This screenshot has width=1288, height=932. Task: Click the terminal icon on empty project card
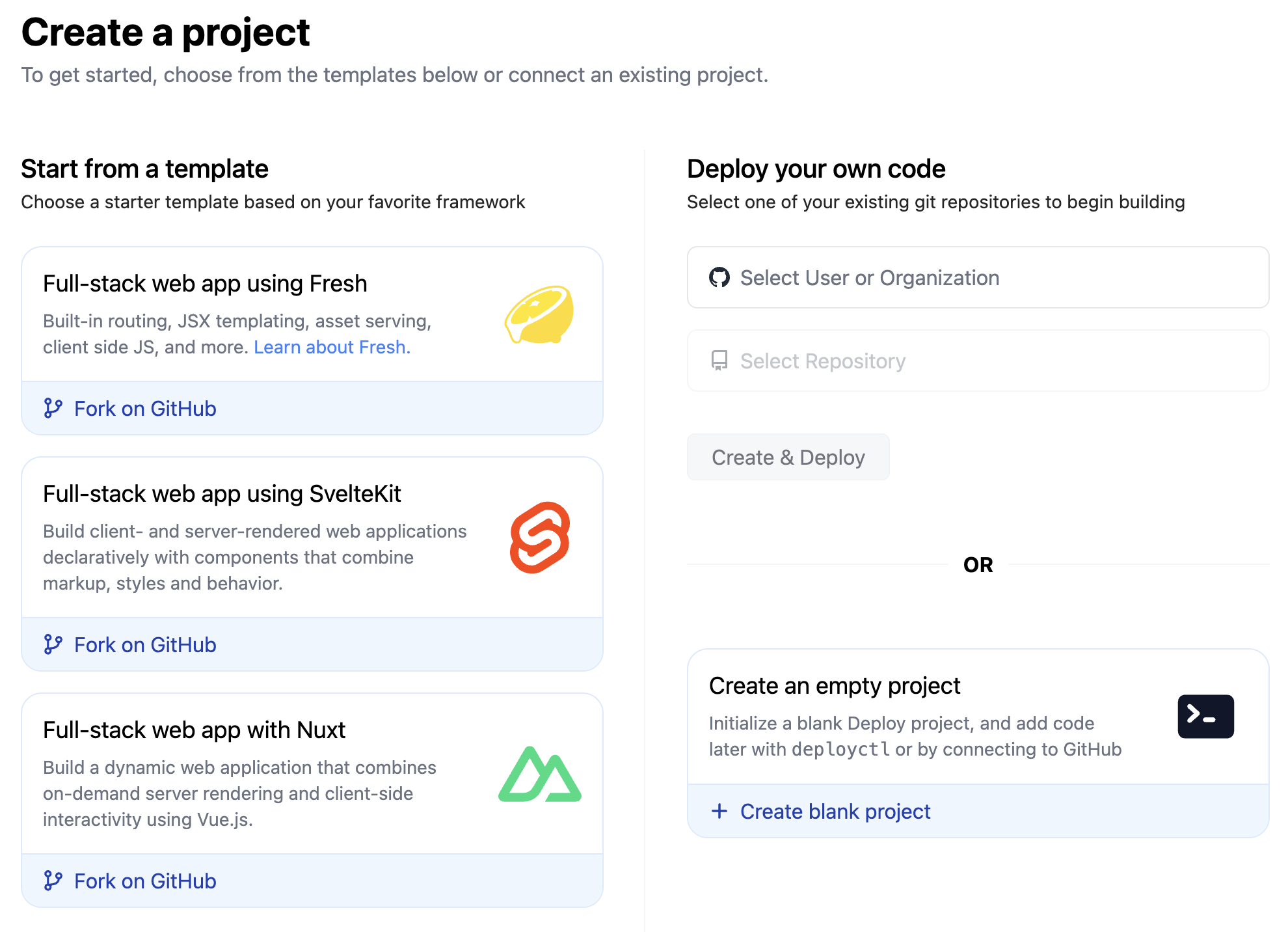coord(1205,716)
